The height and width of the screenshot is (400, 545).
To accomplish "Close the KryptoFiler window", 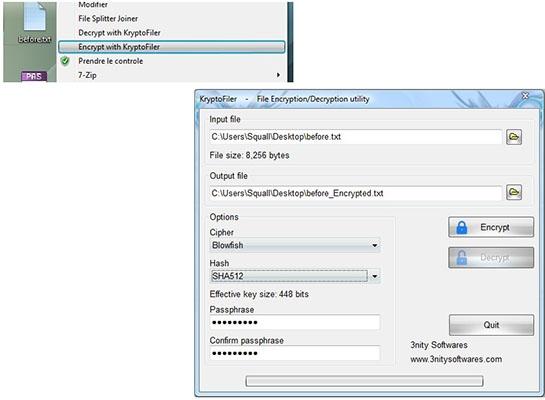I will click(x=525, y=96).
